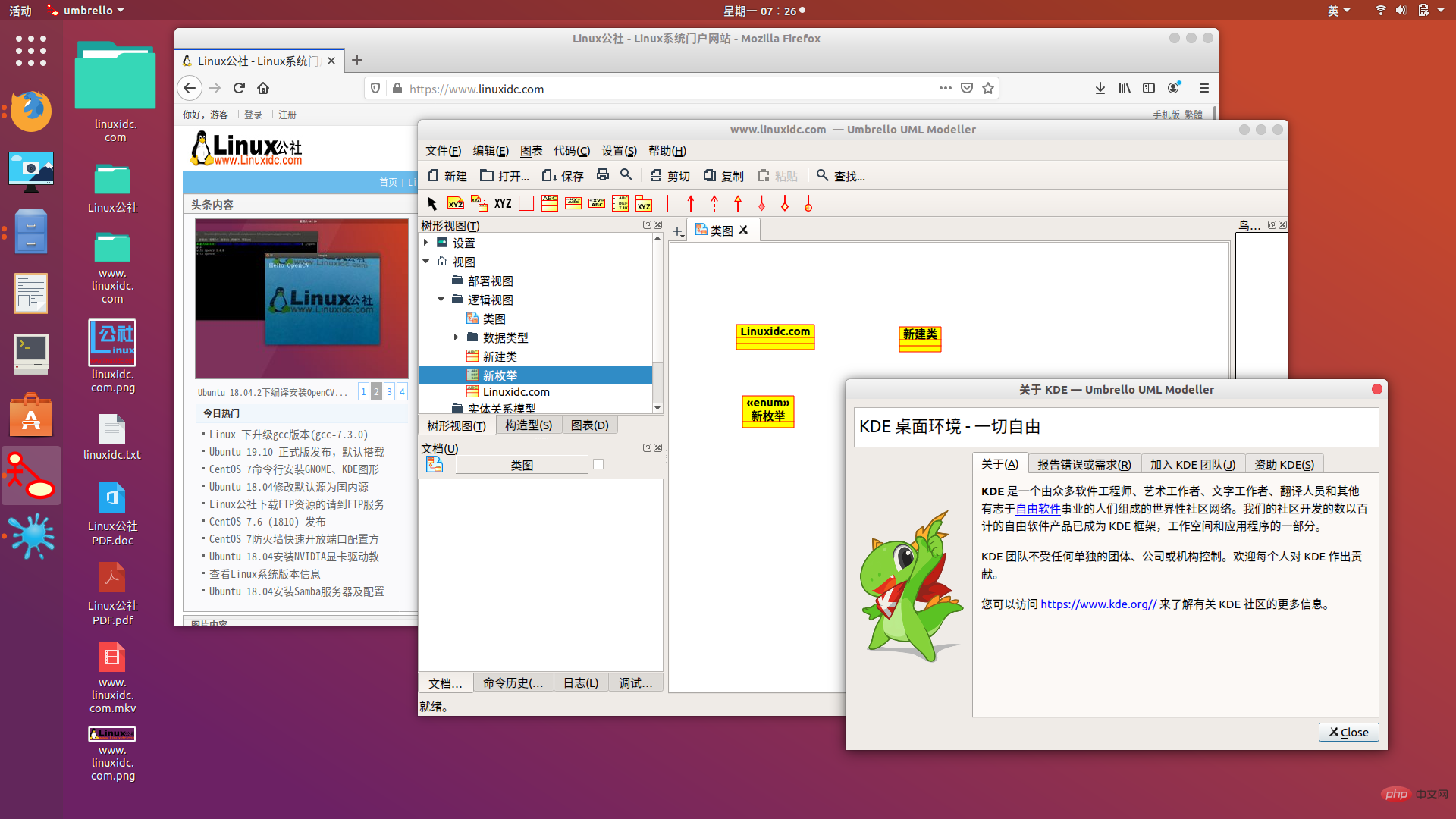Select the Linuxidc.com class on canvas
The width and height of the screenshot is (1456, 819).
click(x=775, y=337)
